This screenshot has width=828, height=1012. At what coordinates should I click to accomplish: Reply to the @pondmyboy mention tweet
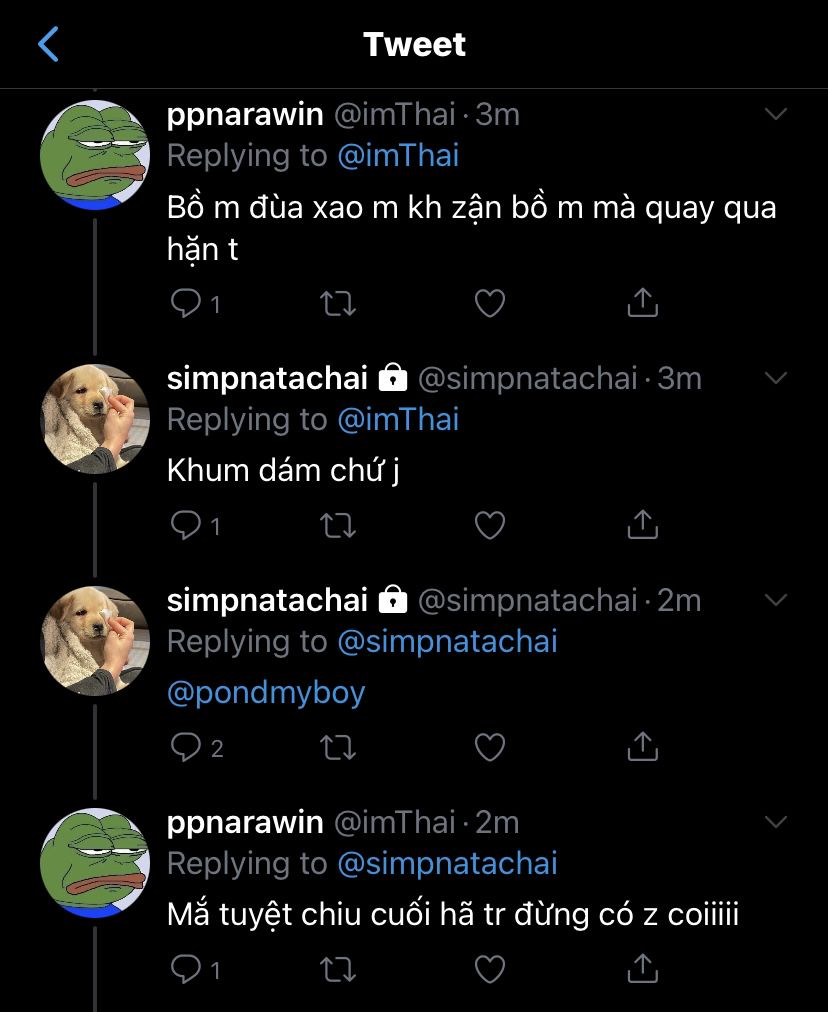click(186, 746)
